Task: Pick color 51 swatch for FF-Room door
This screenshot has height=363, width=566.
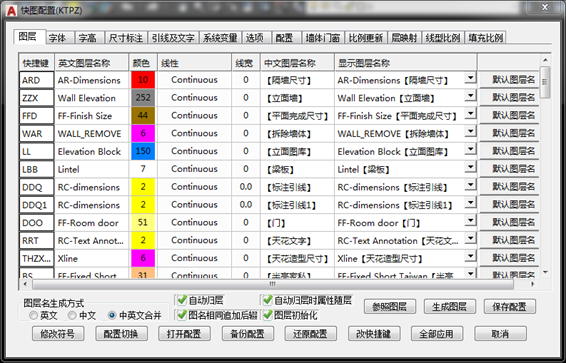Action: (143, 223)
